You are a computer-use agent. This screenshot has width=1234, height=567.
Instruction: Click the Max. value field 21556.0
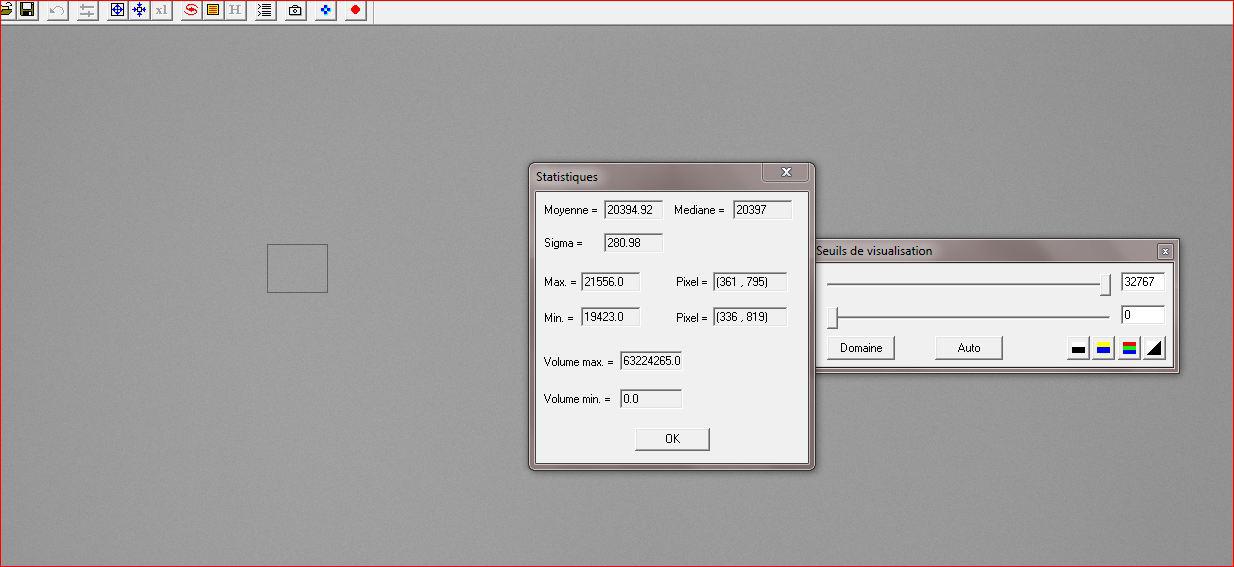(x=610, y=282)
